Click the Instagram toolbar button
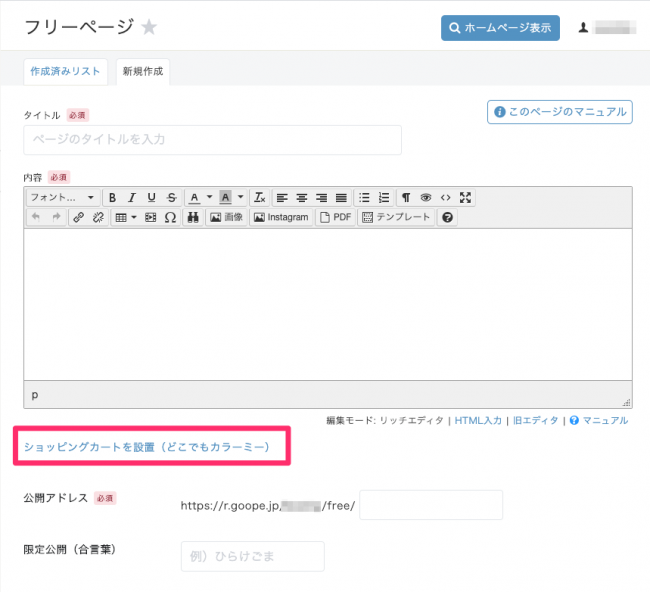The width and height of the screenshot is (650, 592). click(x=281, y=217)
